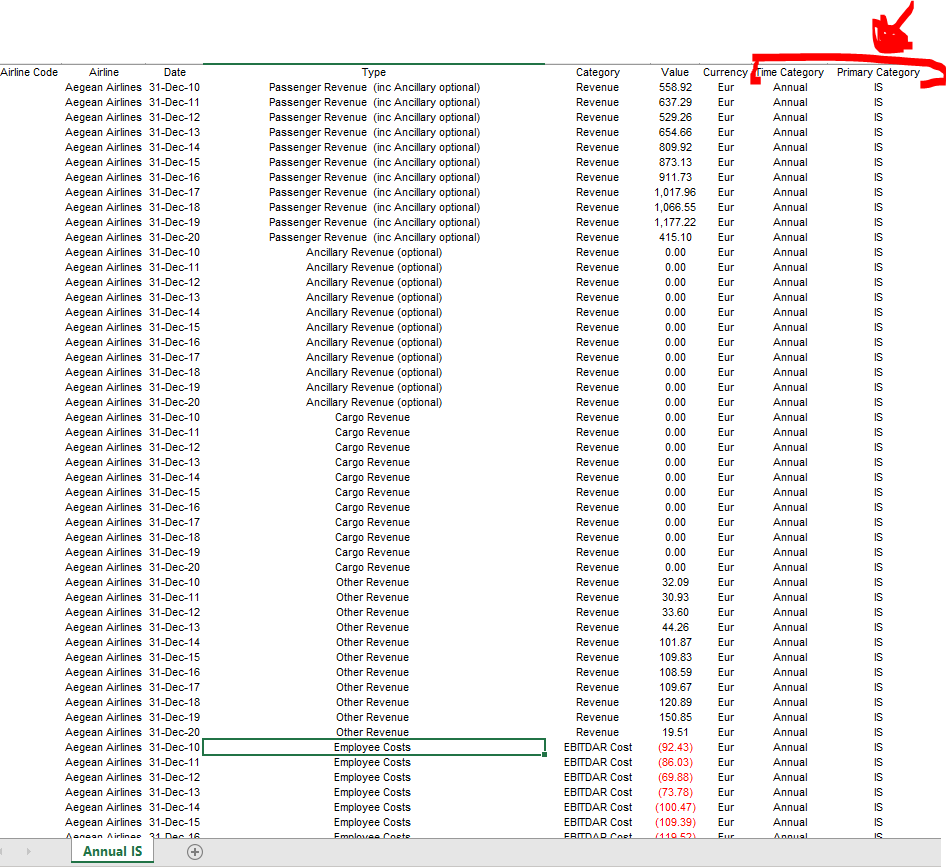
Task: Click the red value (86.03)
Action: (675, 763)
